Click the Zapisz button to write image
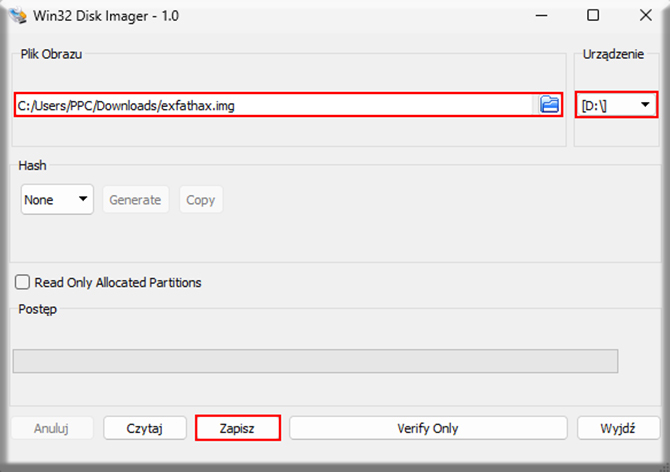670x472 pixels. click(x=238, y=428)
